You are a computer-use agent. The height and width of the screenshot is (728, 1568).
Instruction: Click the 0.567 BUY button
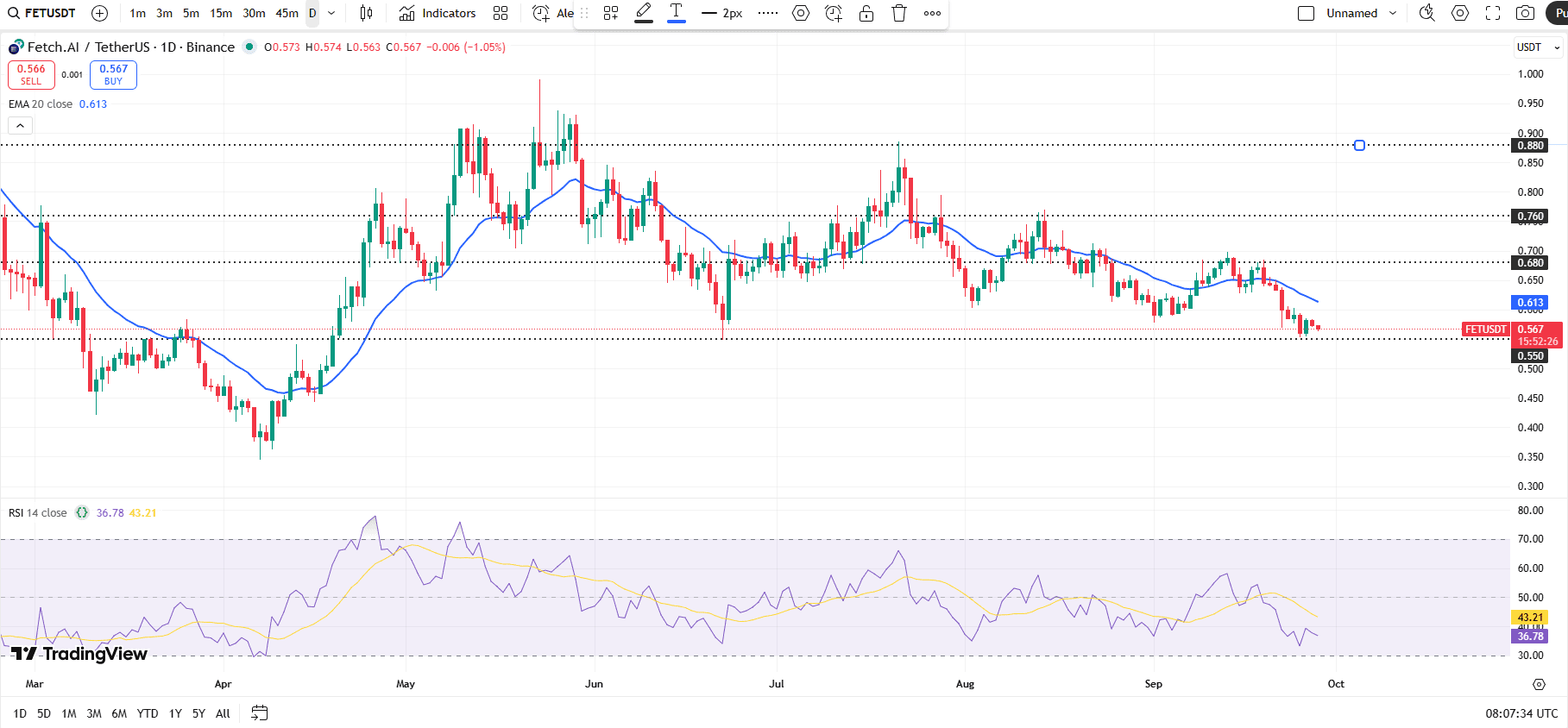[113, 75]
